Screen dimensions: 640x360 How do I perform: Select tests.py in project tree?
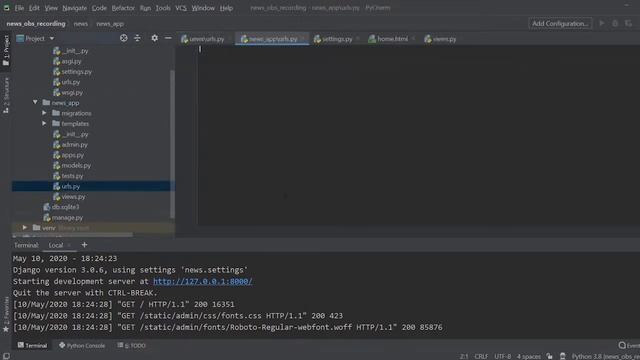[72, 176]
